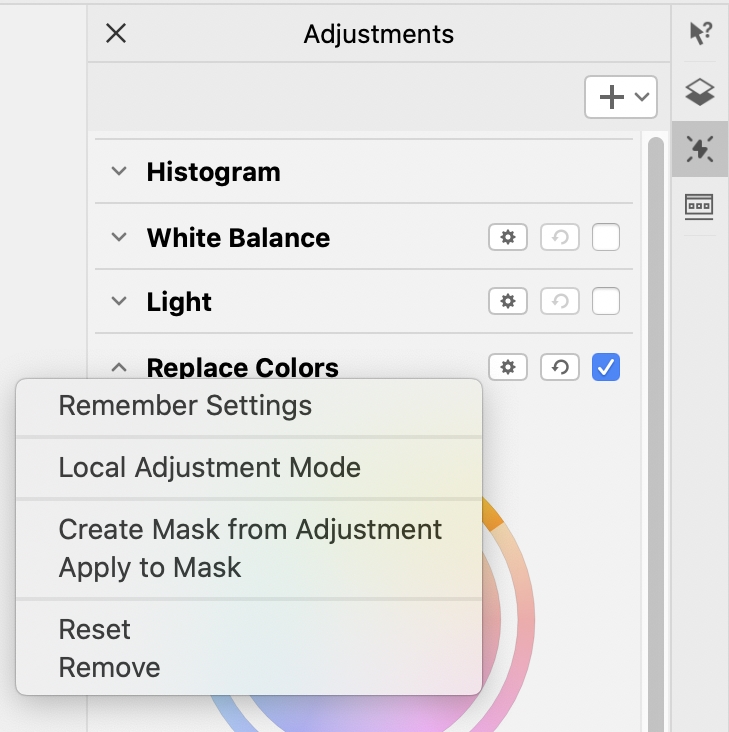
Task: Open the add adjustment plus dropdown
Action: 620,97
